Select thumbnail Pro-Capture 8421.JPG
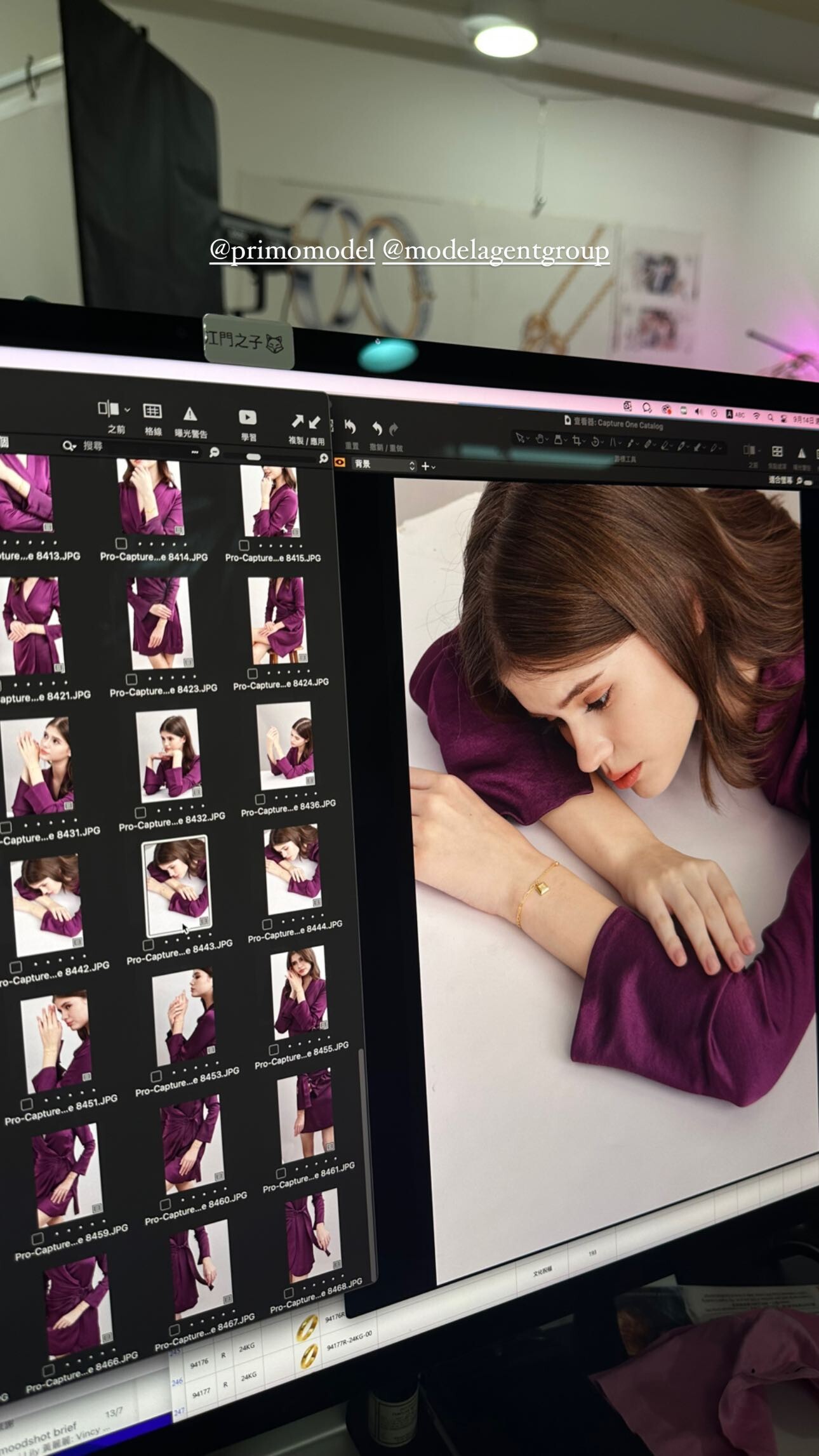Image resolution: width=819 pixels, height=1456 pixels. tap(33, 625)
